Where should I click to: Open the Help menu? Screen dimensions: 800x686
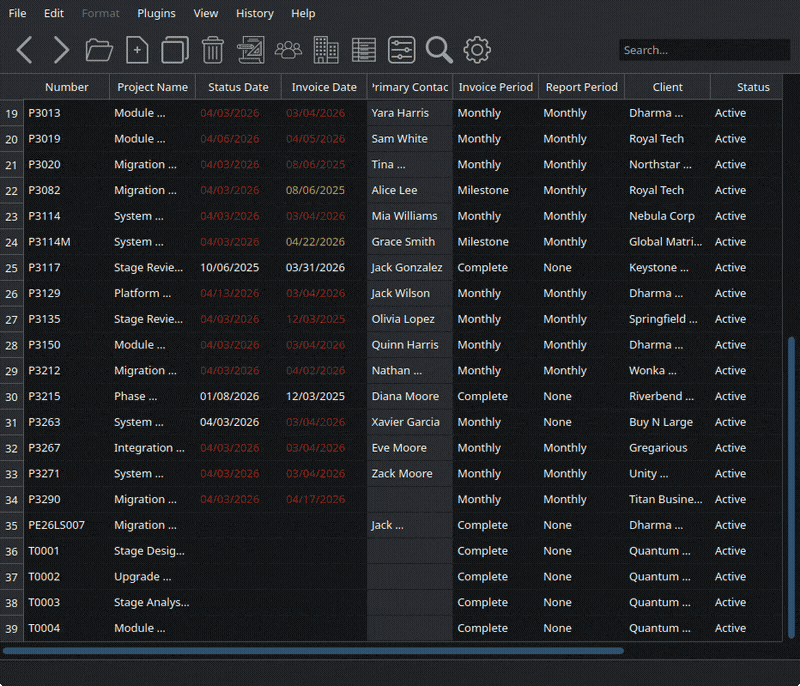point(303,13)
